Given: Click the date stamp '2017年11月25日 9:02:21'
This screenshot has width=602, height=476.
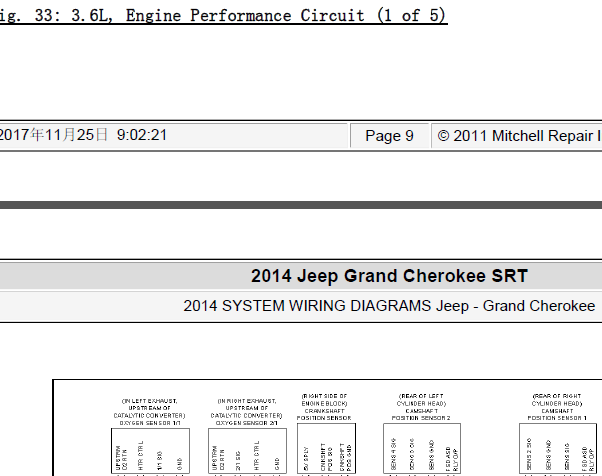Looking at the screenshot, I should pyautogui.click(x=83, y=135).
